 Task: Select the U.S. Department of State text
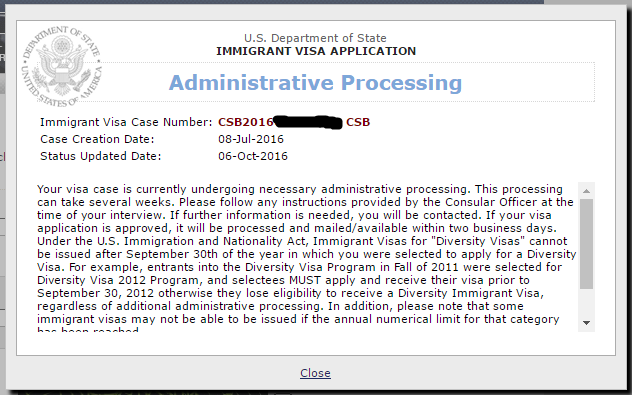[315, 38]
